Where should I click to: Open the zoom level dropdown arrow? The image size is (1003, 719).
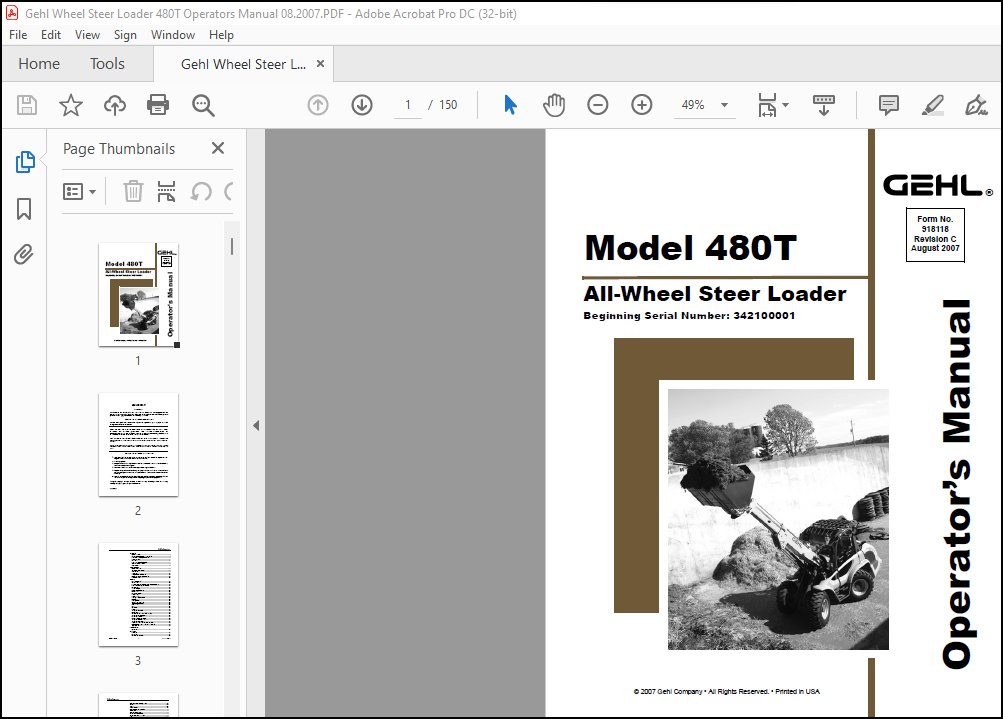[x=725, y=105]
